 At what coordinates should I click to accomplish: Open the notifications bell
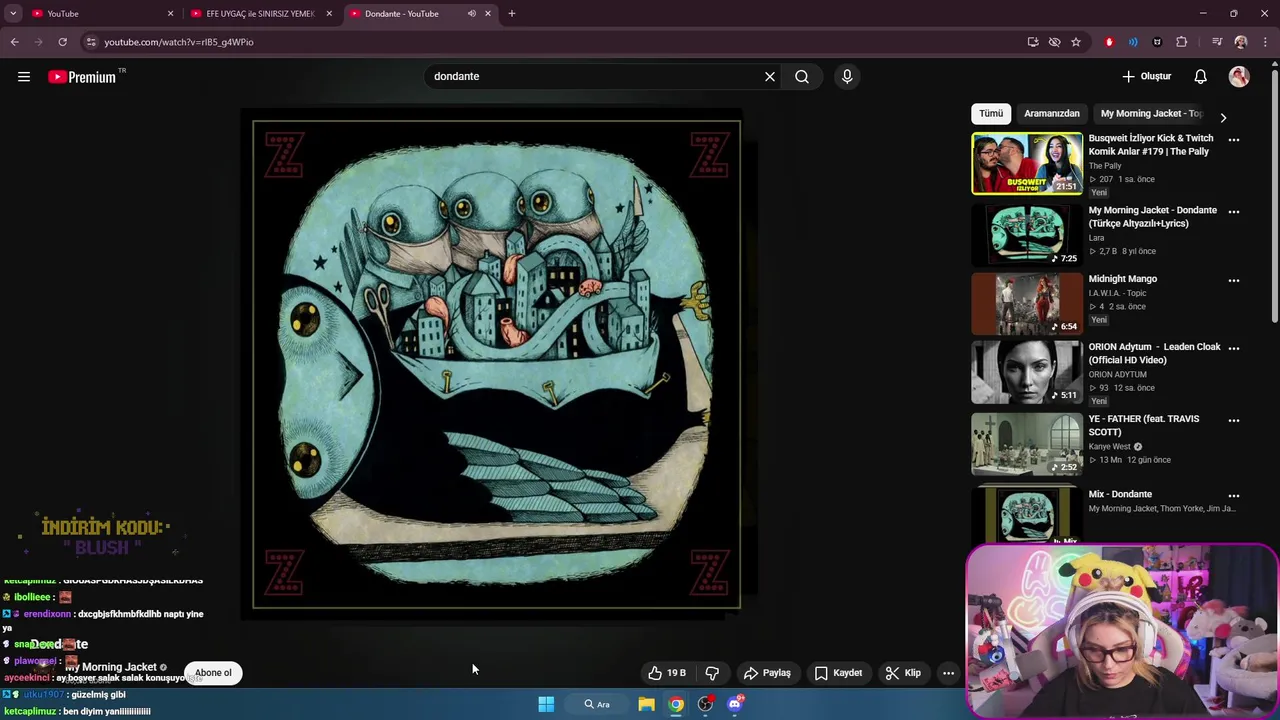[1201, 77]
